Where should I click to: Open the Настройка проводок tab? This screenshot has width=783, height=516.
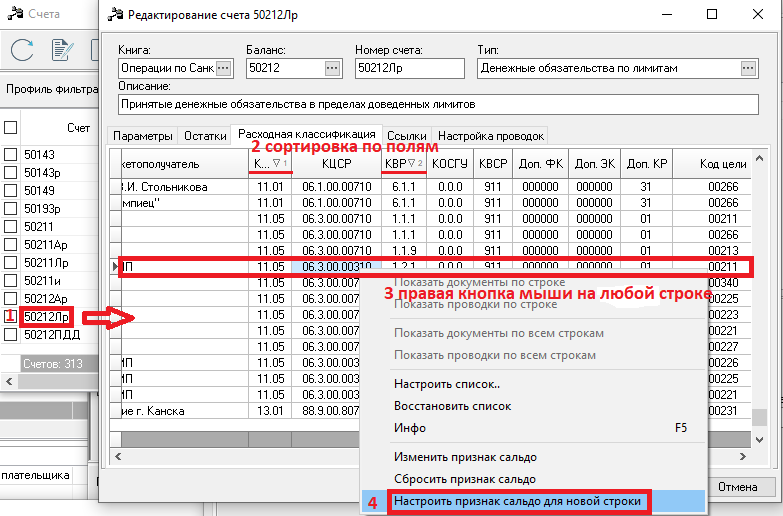click(491, 136)
